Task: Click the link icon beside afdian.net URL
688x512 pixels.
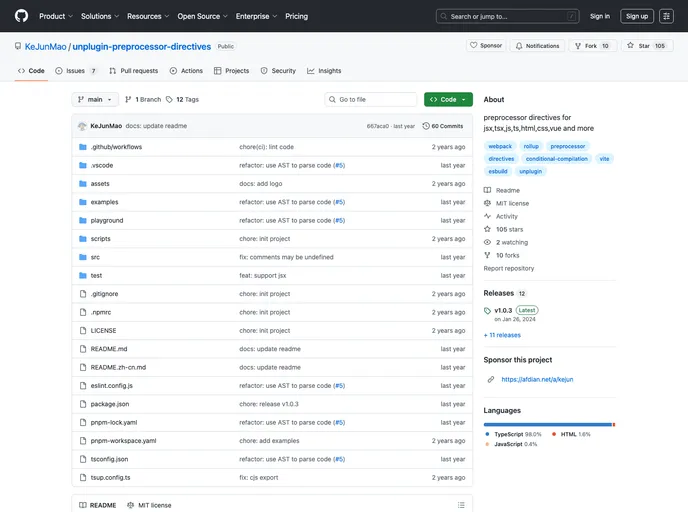Action: click(491, 380)
